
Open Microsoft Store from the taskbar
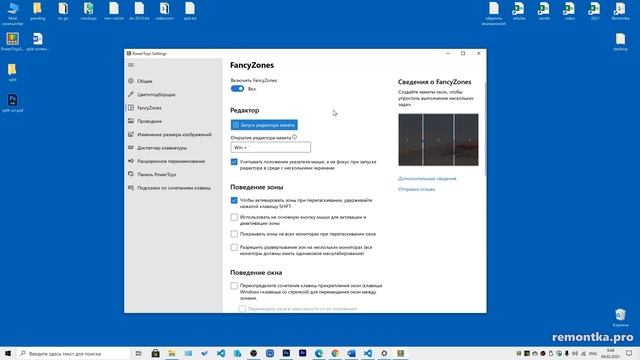coord(156,353)
